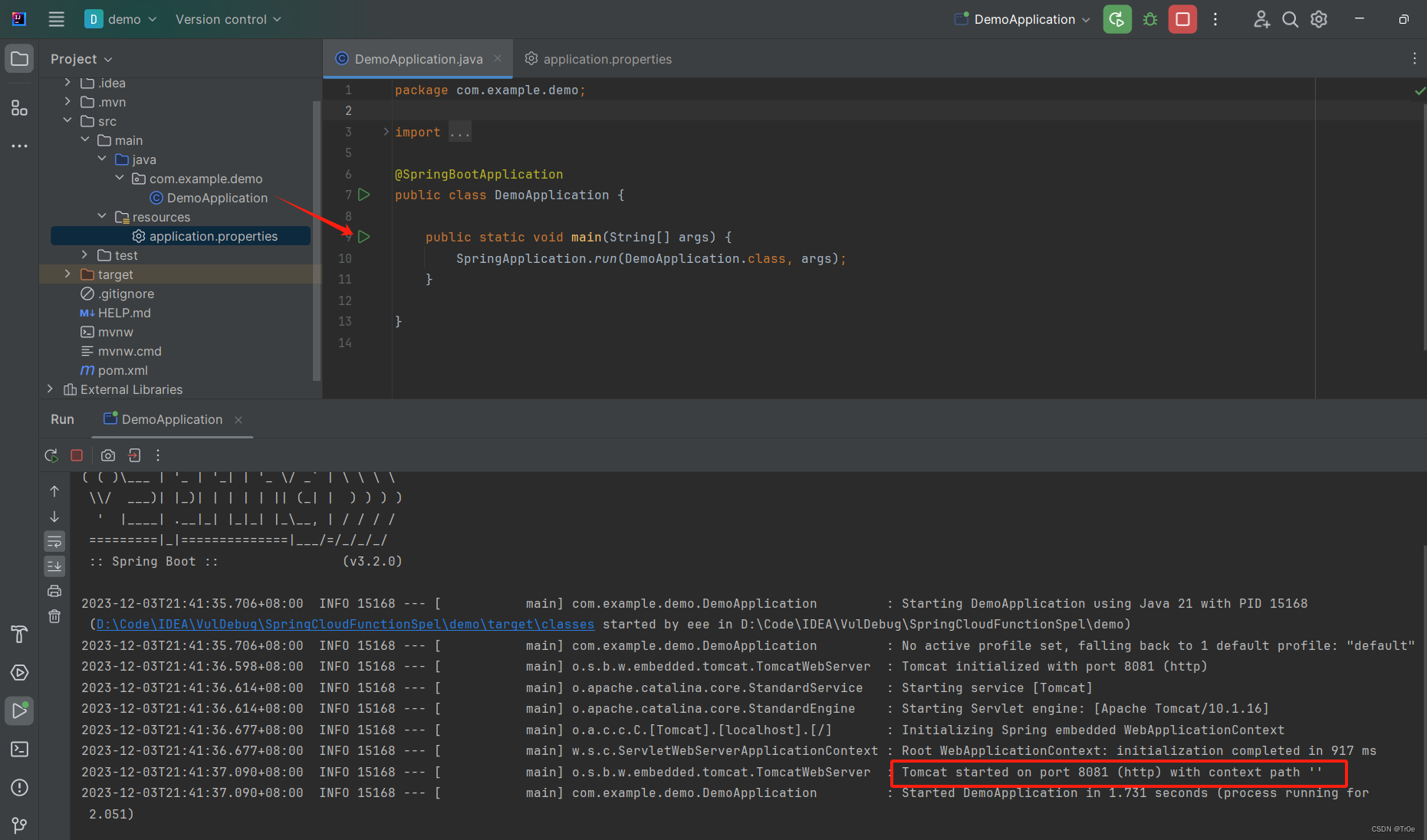Open Search Everywhere magnifier
Viewport: 1427px width, 840px height.
pos(1291,19)
